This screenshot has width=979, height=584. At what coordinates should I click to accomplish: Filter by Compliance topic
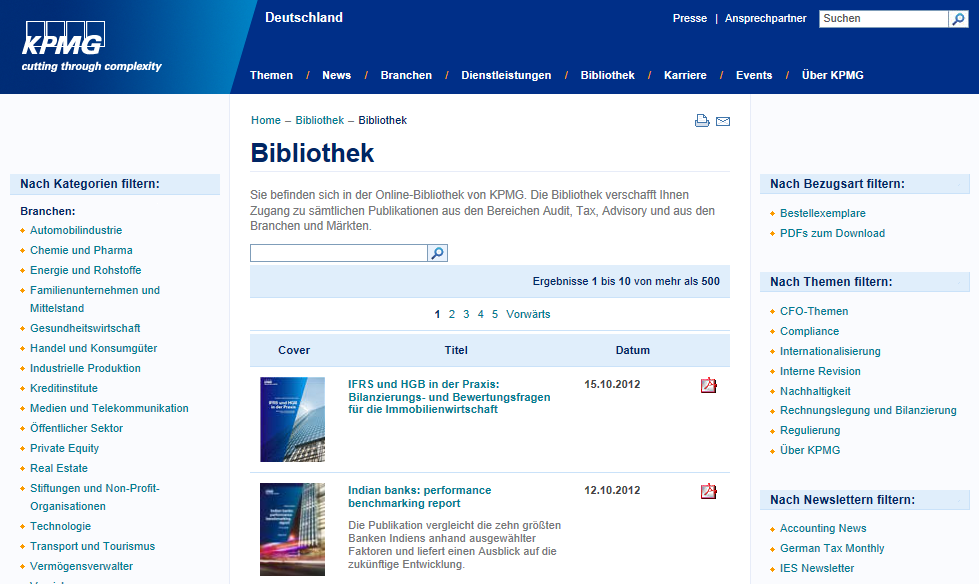(x=809, y=332)
